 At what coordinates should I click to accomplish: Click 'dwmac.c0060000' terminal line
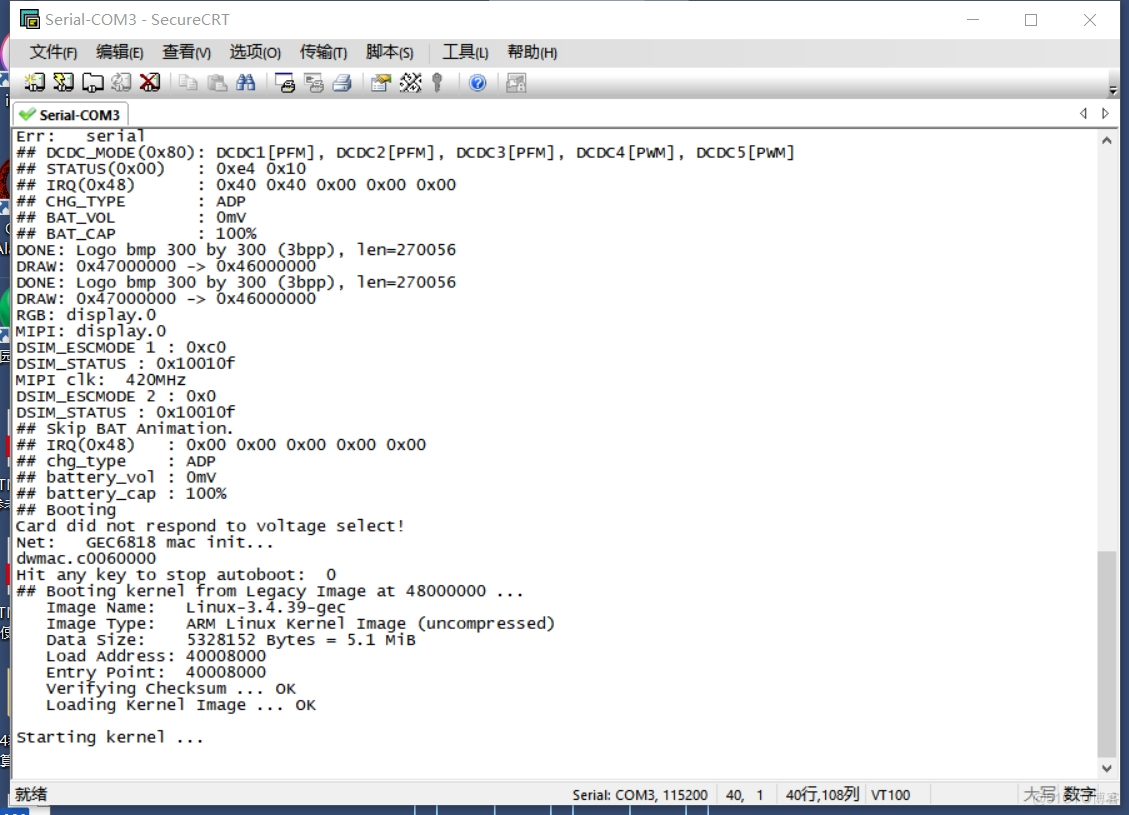click(86, 558)
